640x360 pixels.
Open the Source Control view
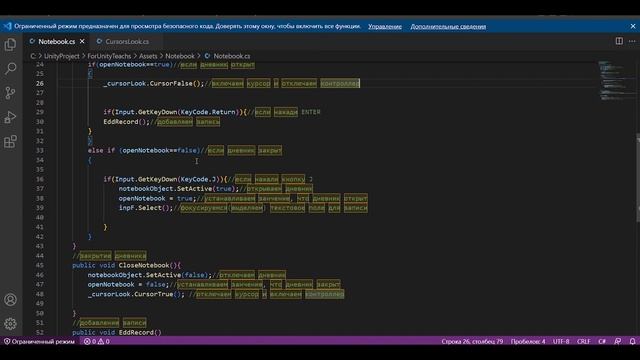click(x=10, y=93)
